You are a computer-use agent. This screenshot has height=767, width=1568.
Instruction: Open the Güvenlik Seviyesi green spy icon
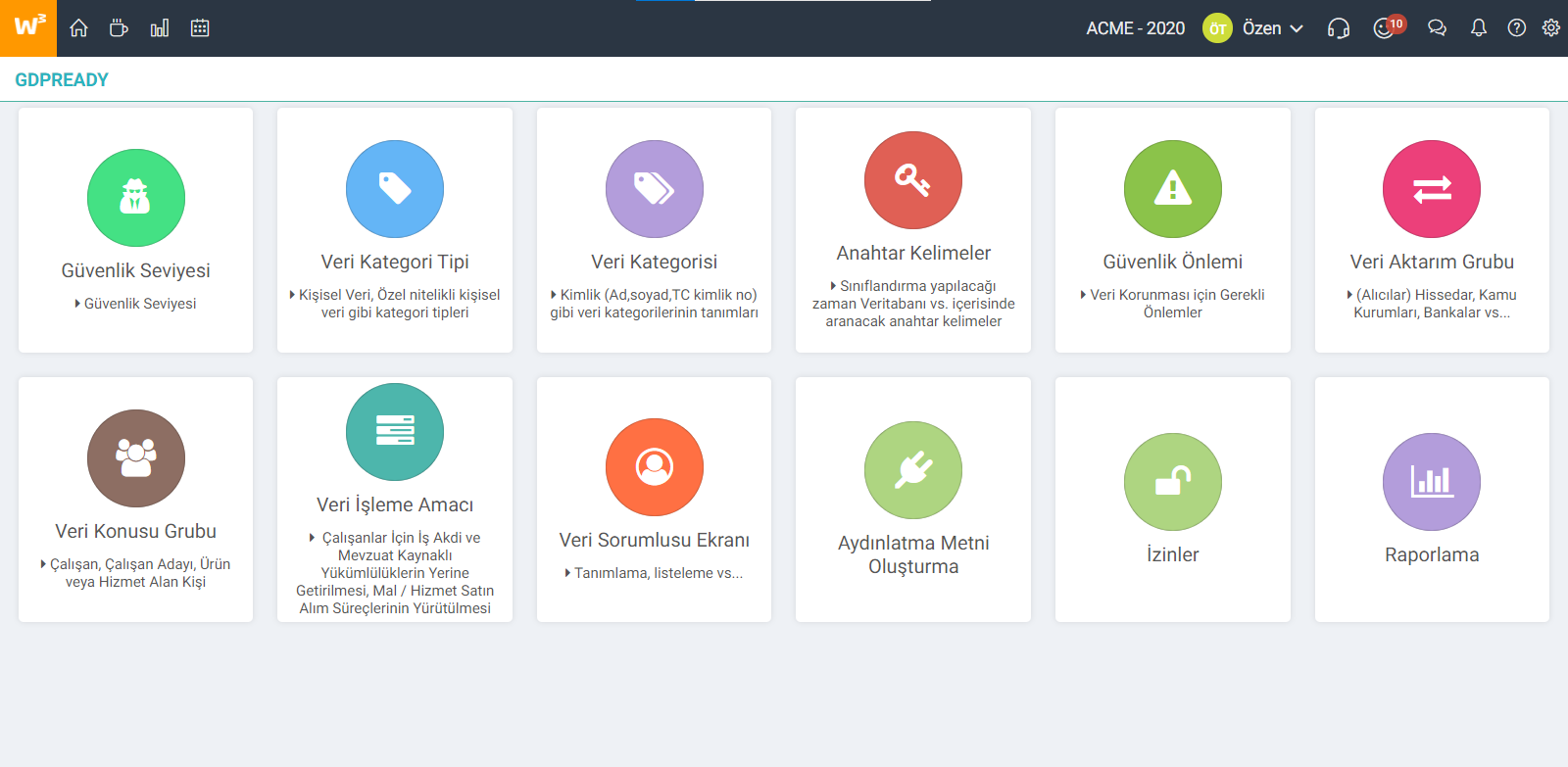point(135,198)
